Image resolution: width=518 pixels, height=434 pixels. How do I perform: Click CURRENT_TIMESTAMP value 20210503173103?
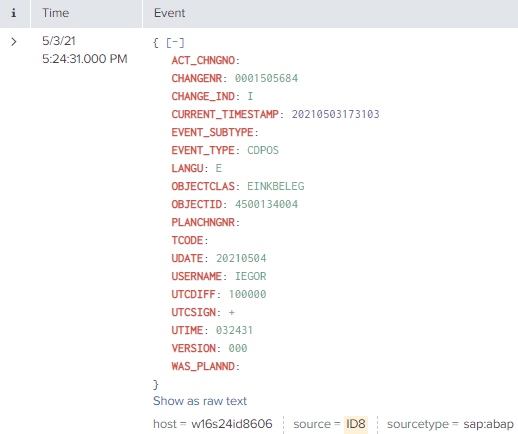click(x=336, y=114)
